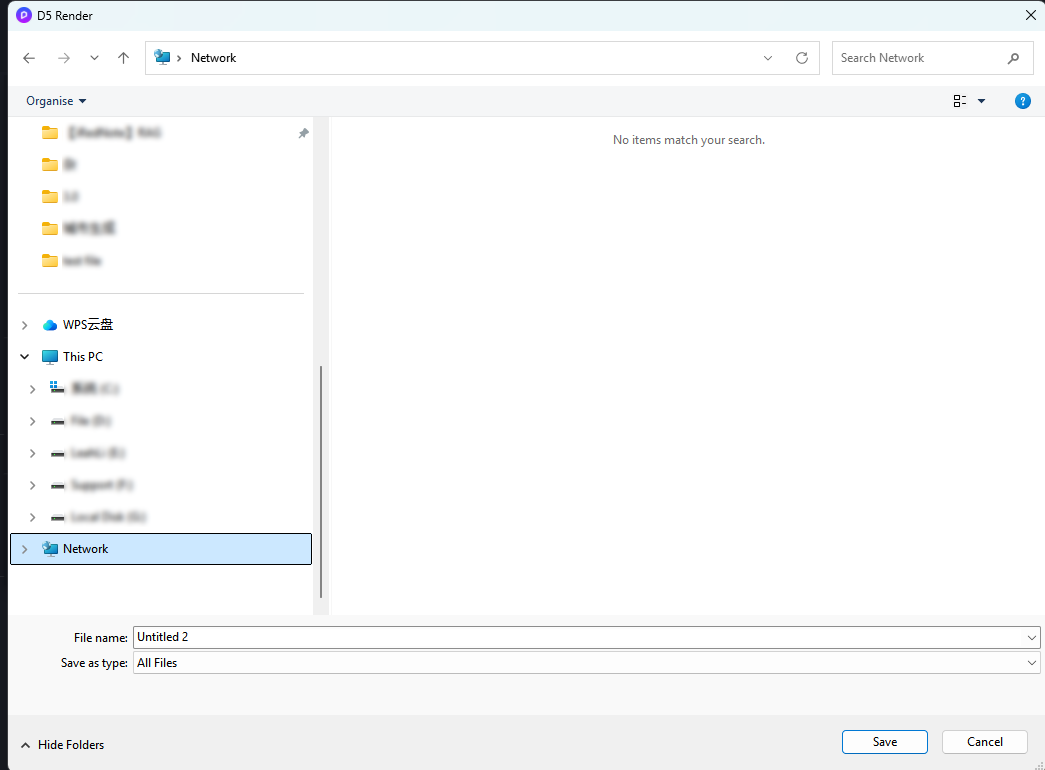Open the Organise menu
This screenshot has height=770, width=1045.
(56, 101)
